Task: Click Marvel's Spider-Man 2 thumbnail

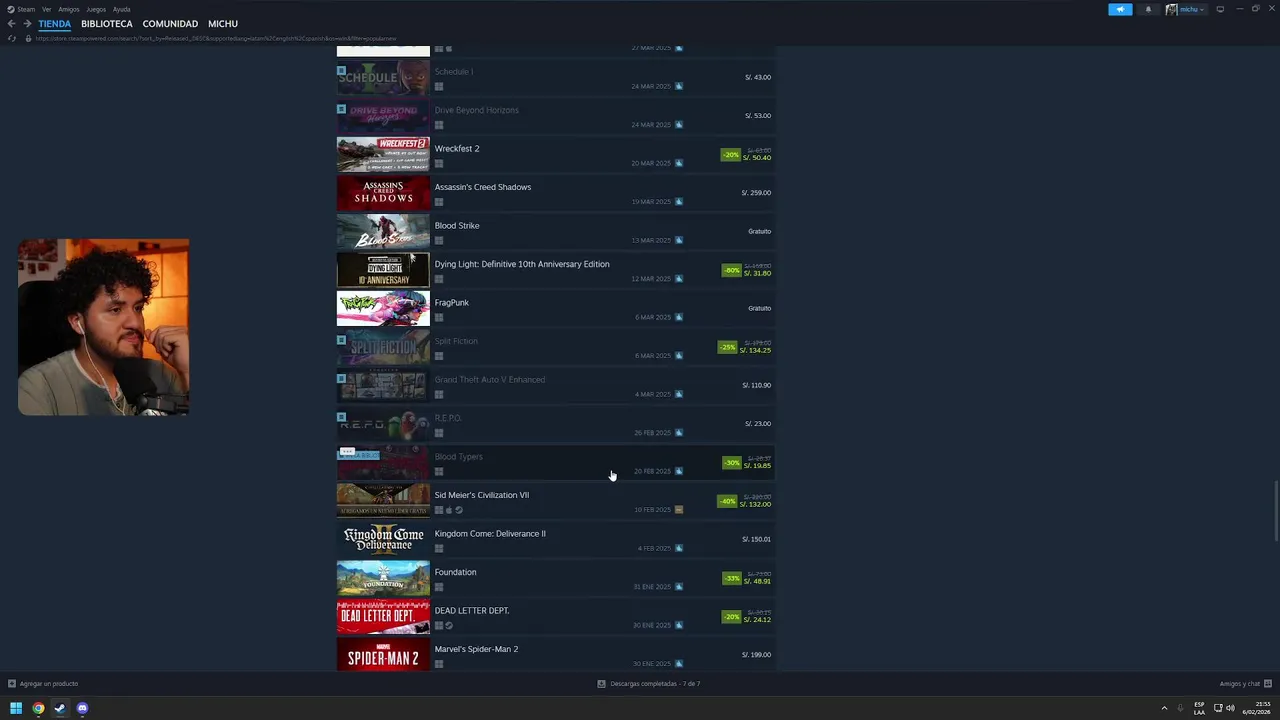Action: 383,655
